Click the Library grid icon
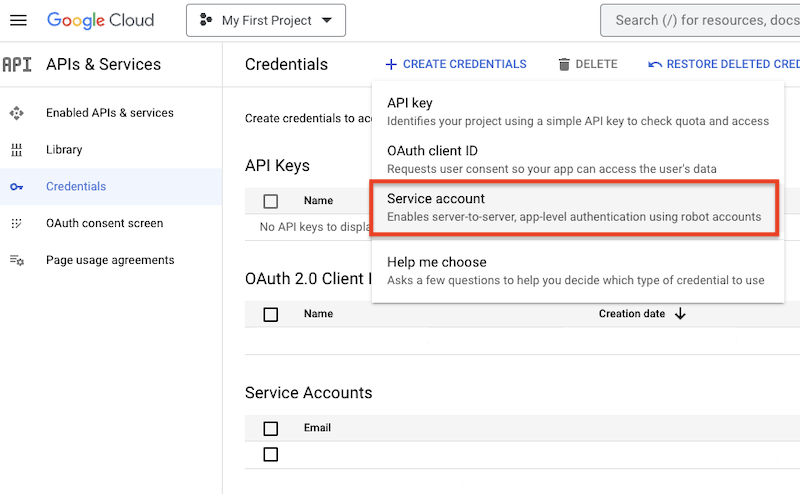The height and width of the screenshot is (494, 800). coord(16,150)
